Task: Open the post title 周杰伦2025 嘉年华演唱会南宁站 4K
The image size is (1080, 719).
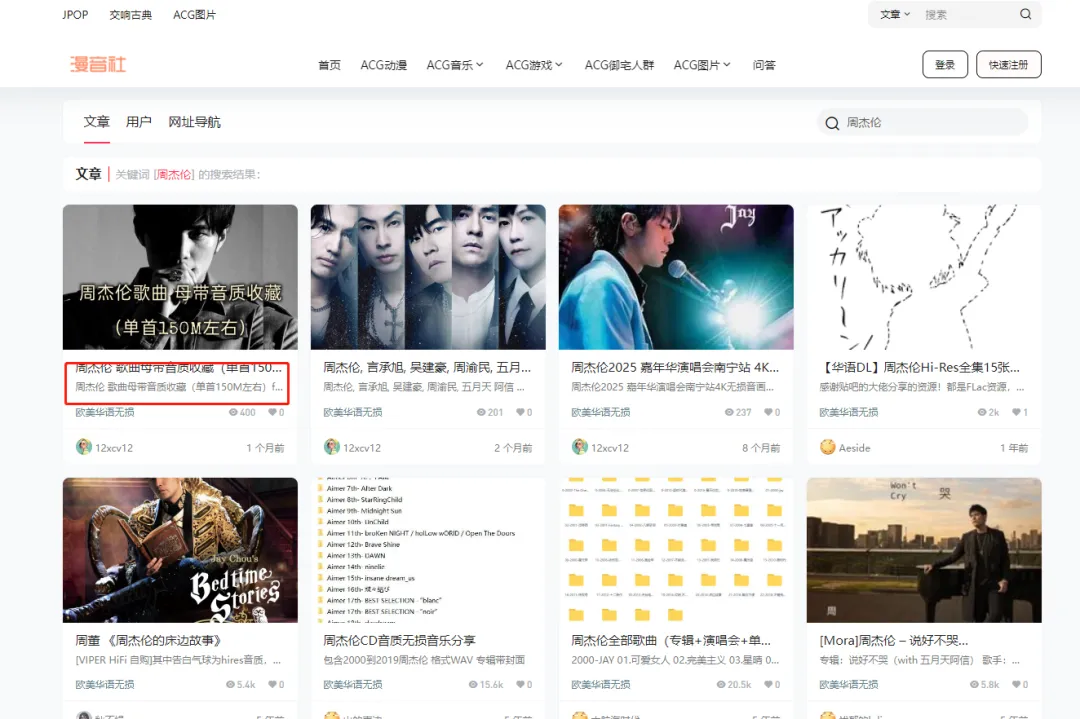Action: (675, 368)
